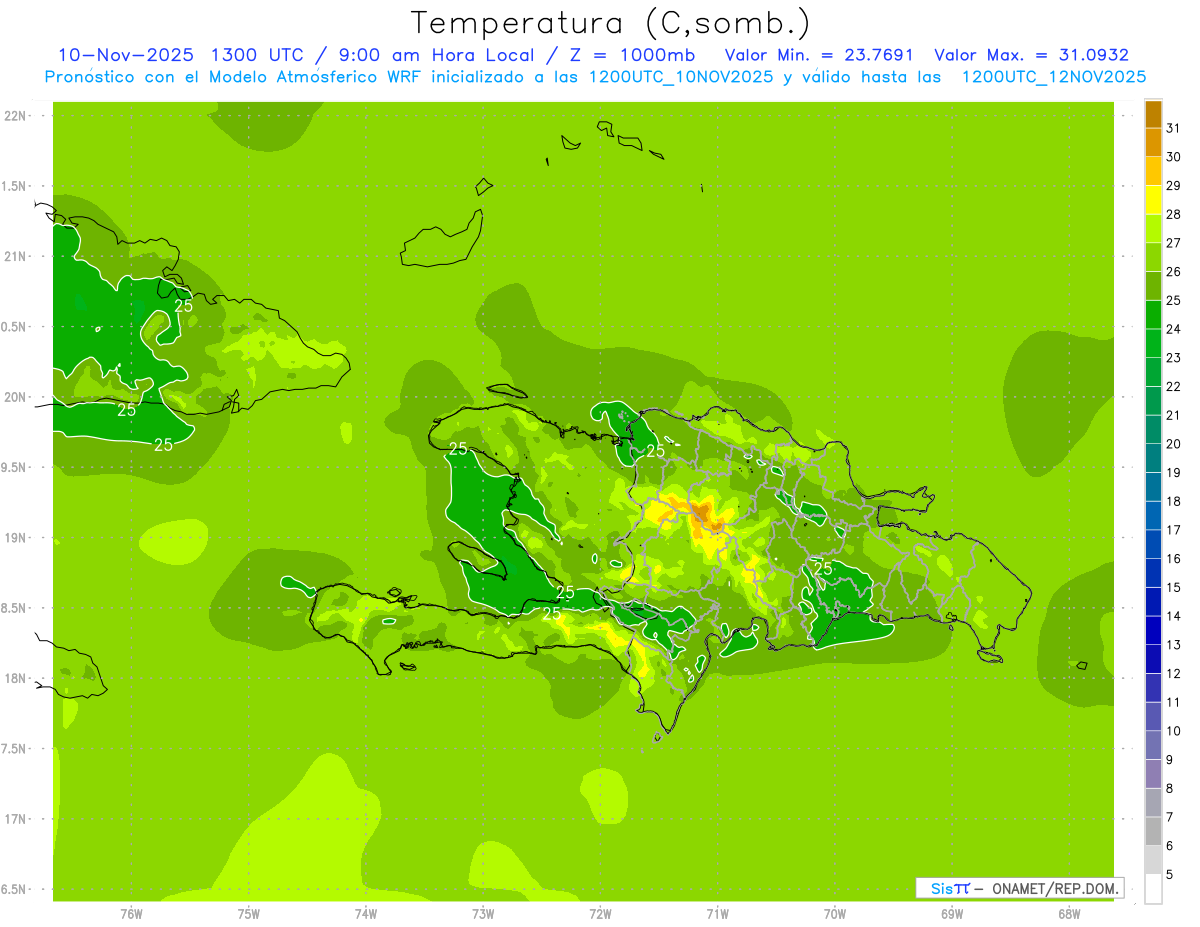1200x927 pixels.
Task: Click the colorbar value '10'
Action: click(1173, 731)
